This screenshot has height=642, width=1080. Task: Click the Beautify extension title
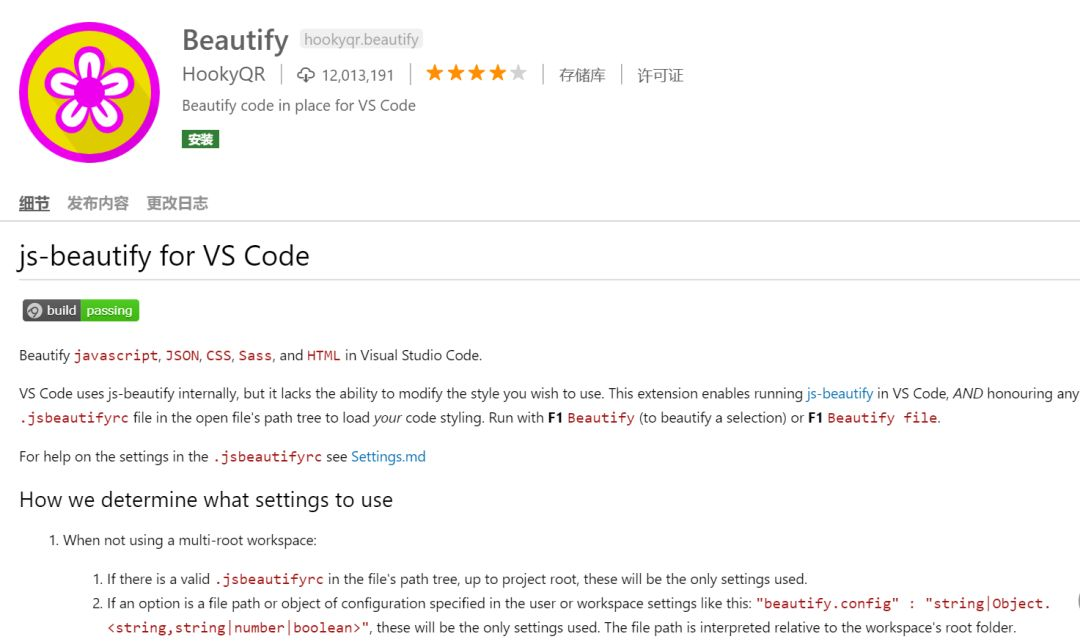point(235,40)
